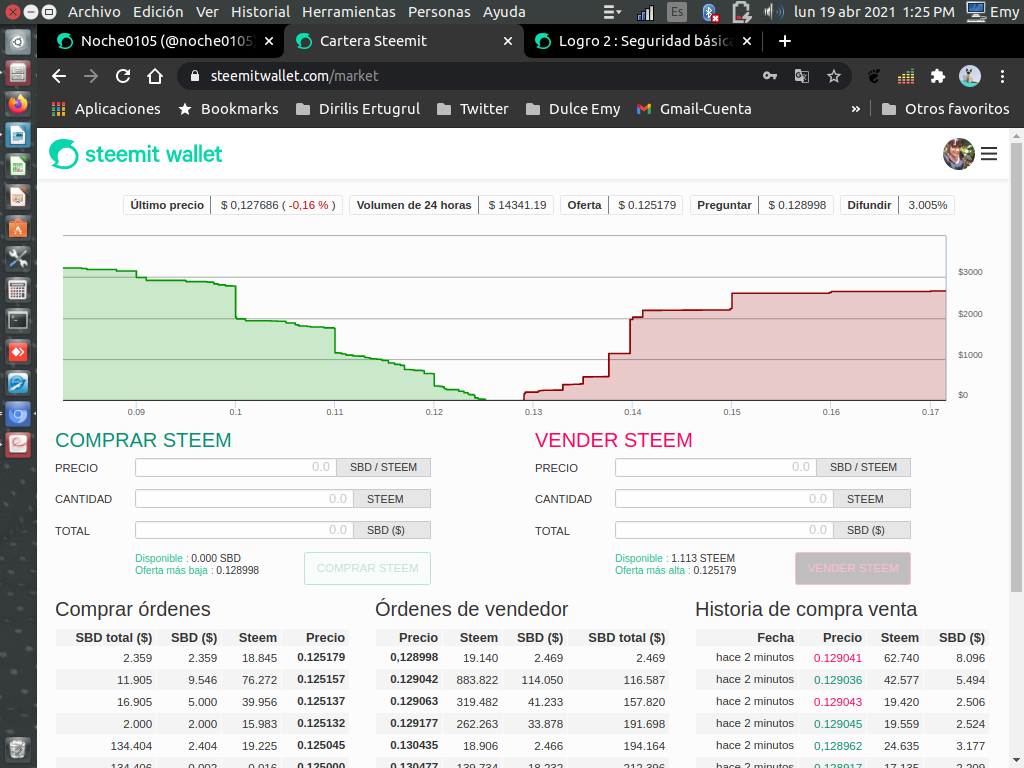Select buy order price 0.125045
Screen dimensions: 1024x768
pos(321,745)
